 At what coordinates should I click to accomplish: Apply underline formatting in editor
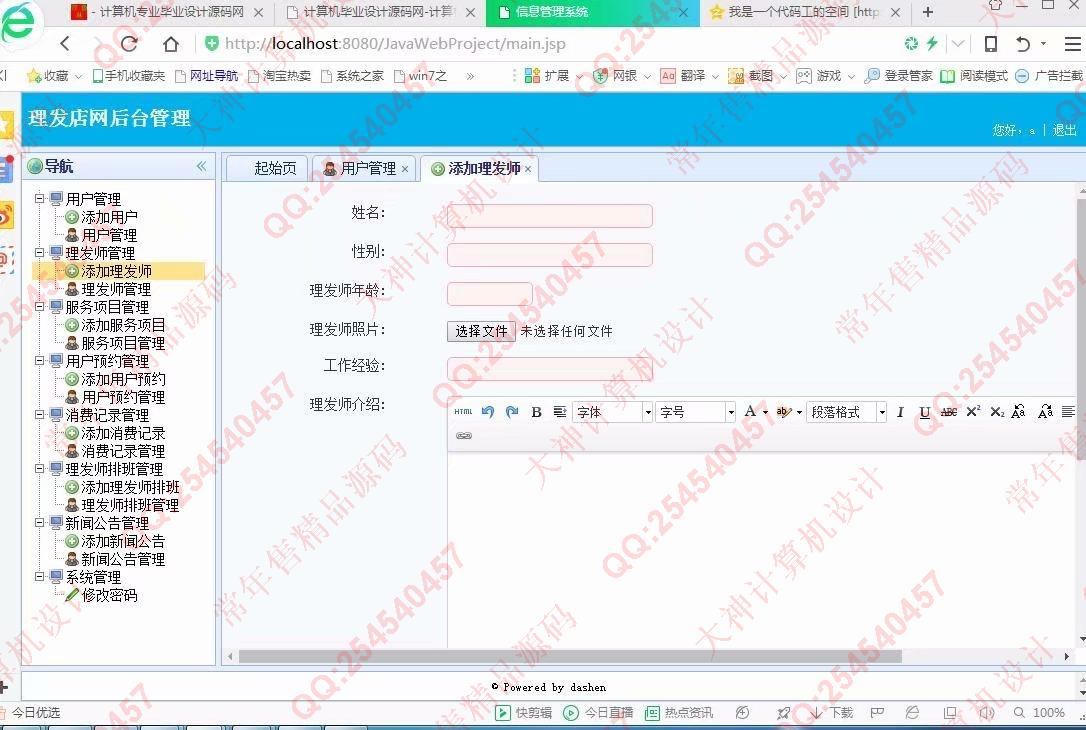[924, 412]
